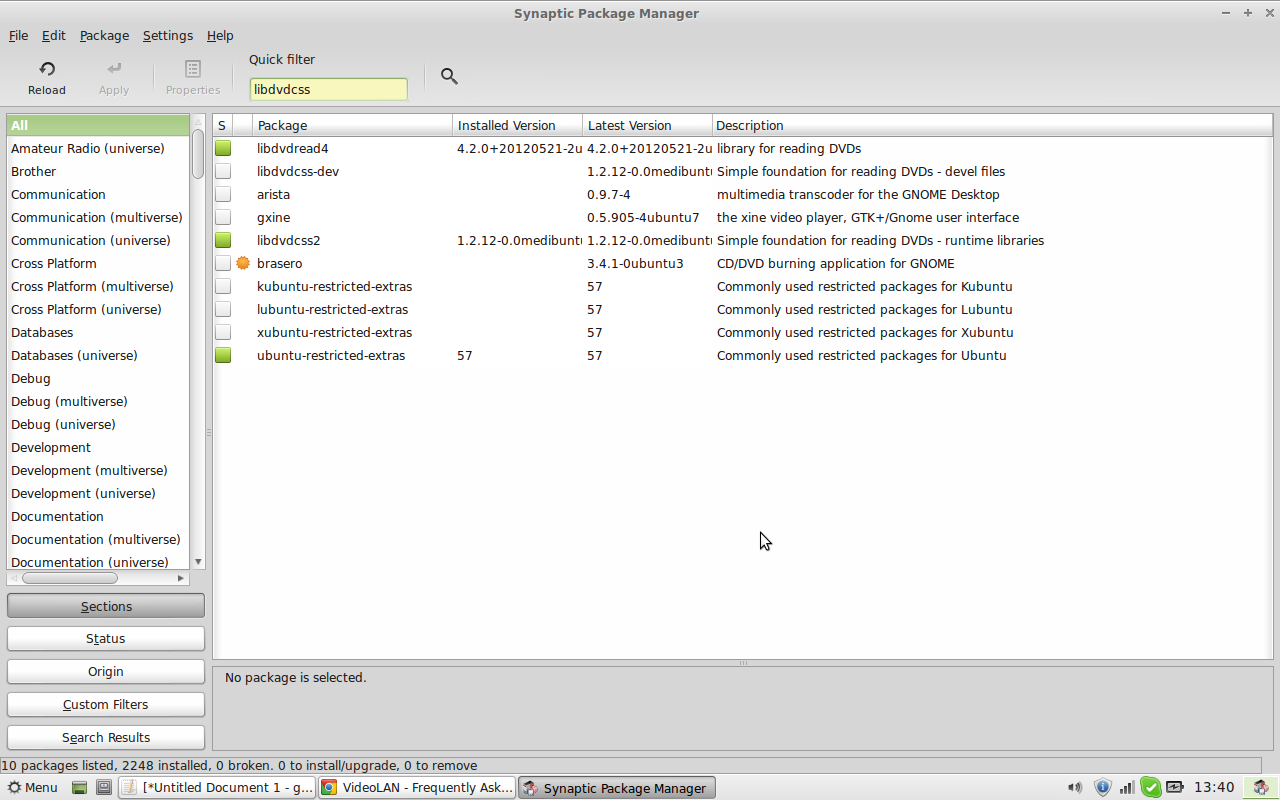Click the Custom Filters button
This screenshot has width=1280, height=800.
coord(106,704)
